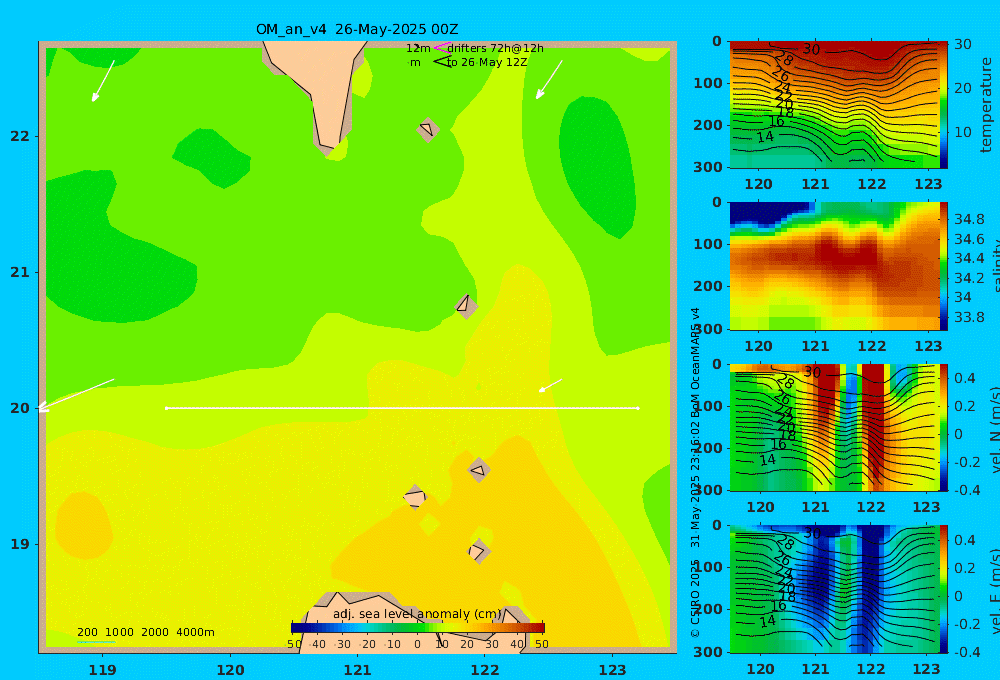Click the 'to 26 May 12Z' legend text

coord(487,62)
